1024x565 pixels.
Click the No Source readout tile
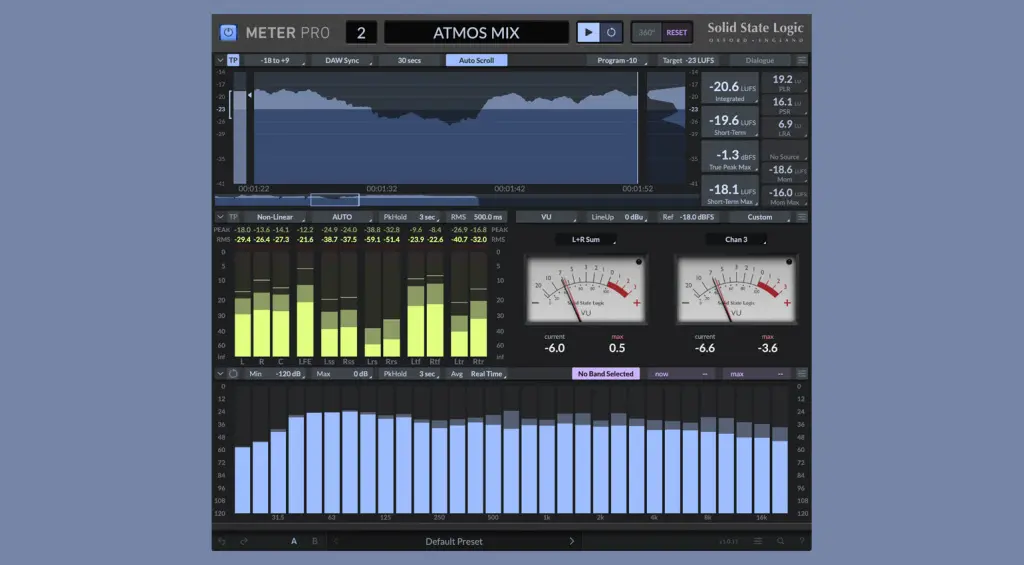click(784, 152)
